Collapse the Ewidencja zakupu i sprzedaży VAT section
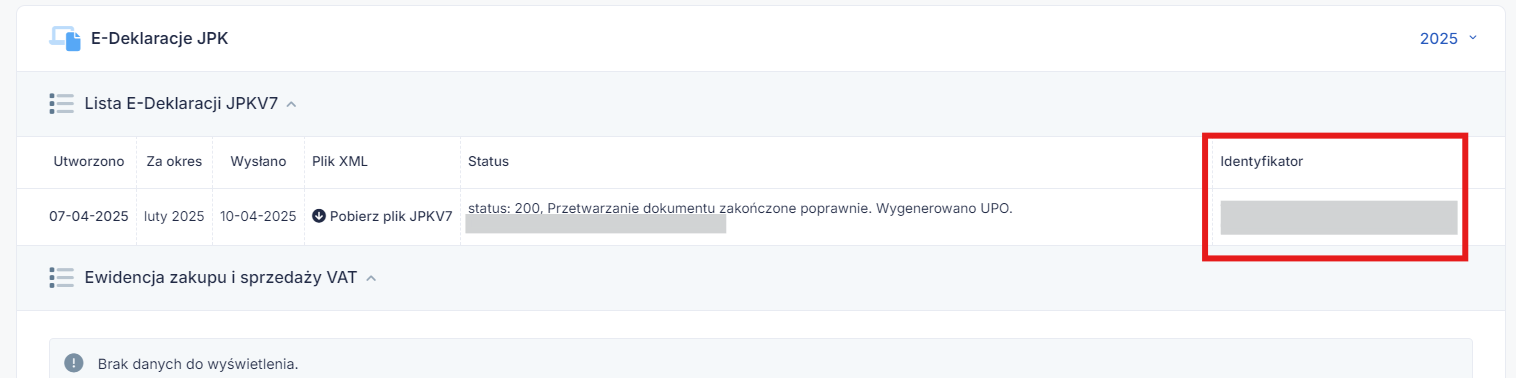Screen dimensions: 1516x378 coord(371,279)
